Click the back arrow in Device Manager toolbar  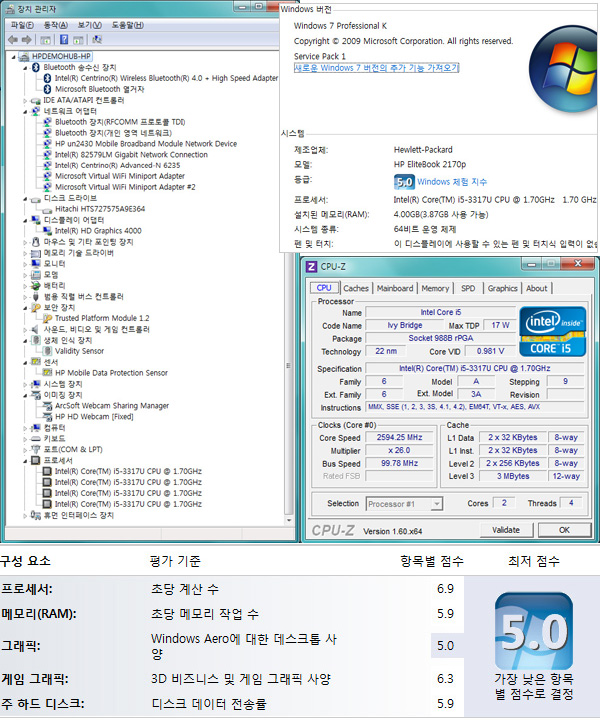point(13,40)
